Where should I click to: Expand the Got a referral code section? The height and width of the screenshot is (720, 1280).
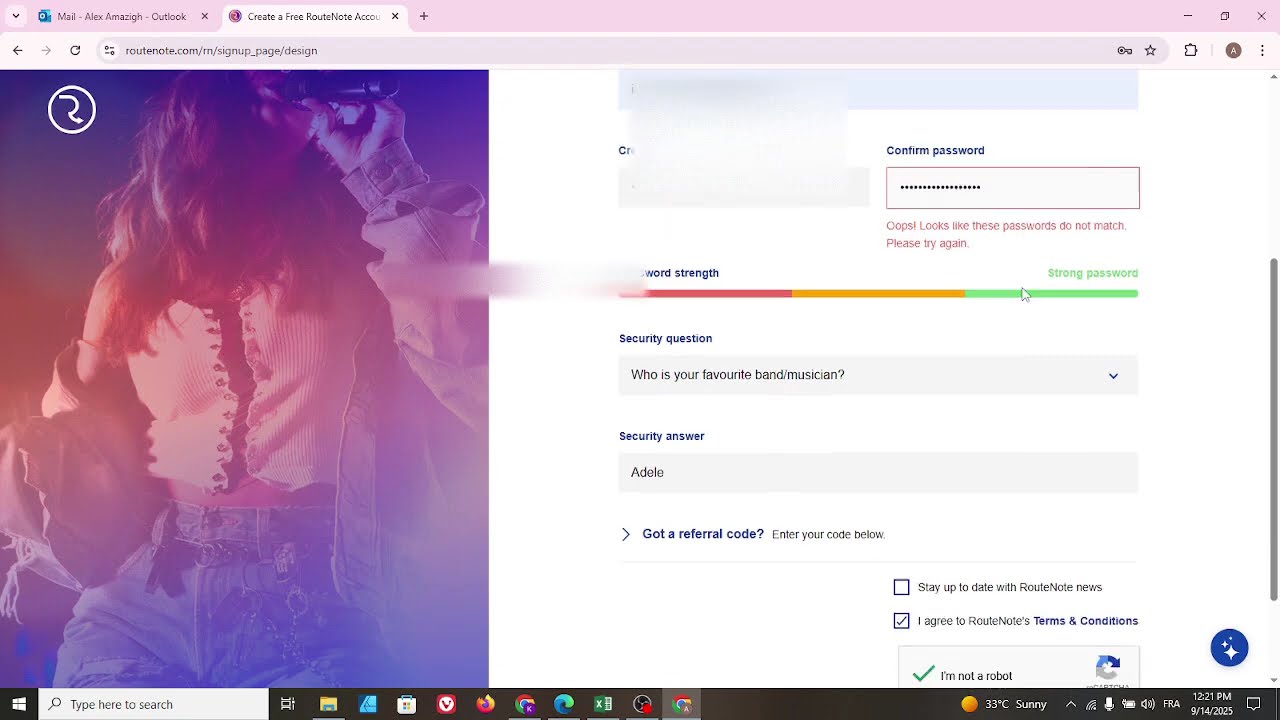[x=626, y=534]
